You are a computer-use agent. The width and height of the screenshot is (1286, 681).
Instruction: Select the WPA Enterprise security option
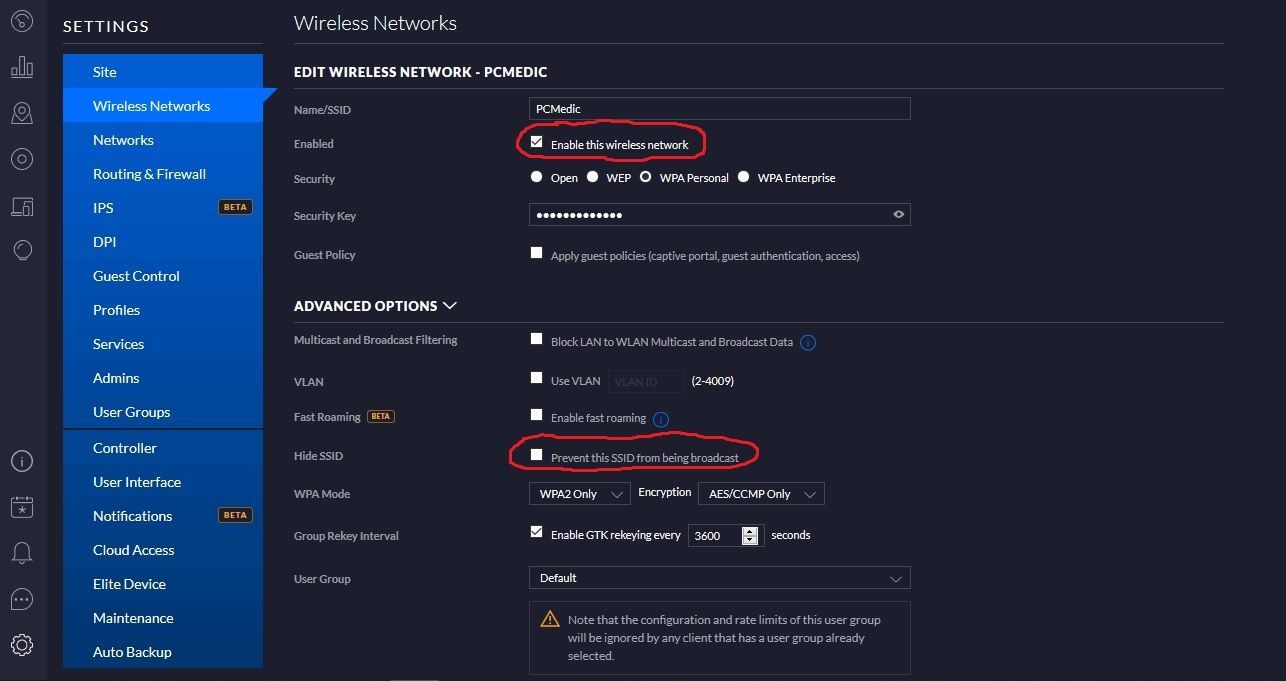(x=743, y=178)
